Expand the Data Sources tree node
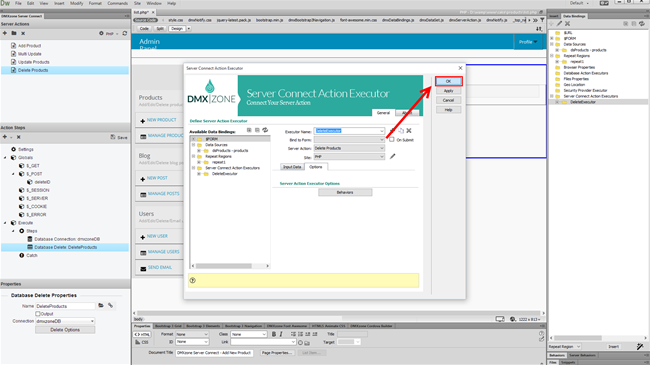This screenshot has width=650, height=365. pos(193,145)
